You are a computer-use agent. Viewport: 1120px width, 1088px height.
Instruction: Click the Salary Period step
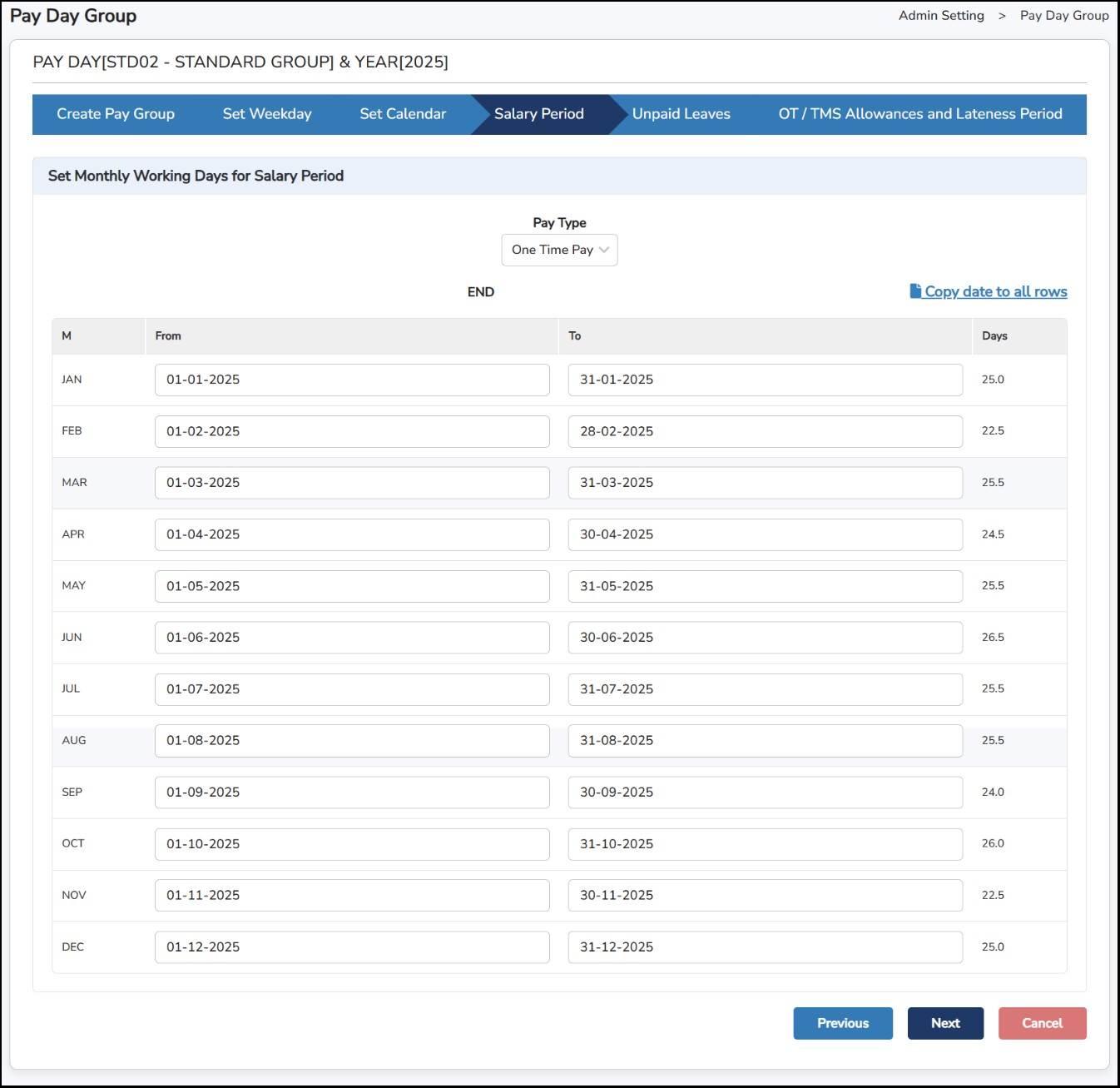point(538,114)
